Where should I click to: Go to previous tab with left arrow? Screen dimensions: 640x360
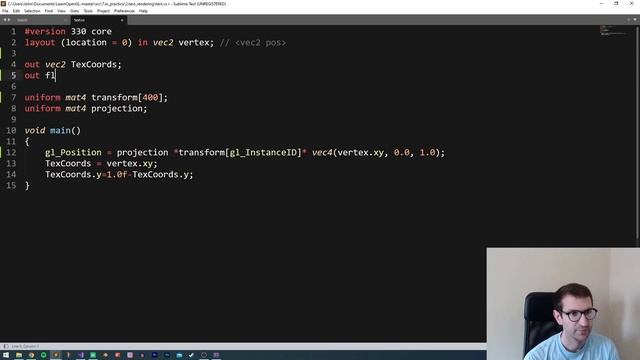tap(4, 20)
